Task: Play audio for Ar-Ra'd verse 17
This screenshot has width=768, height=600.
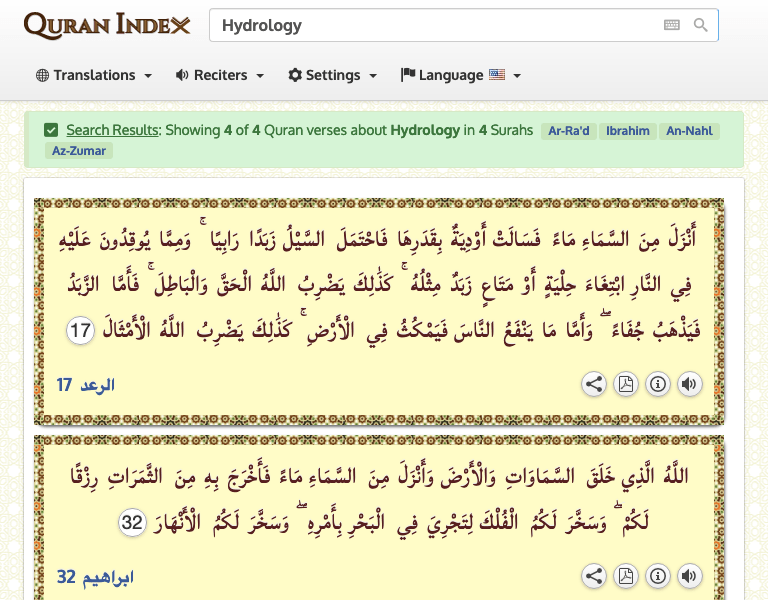Action: (688, 384)
